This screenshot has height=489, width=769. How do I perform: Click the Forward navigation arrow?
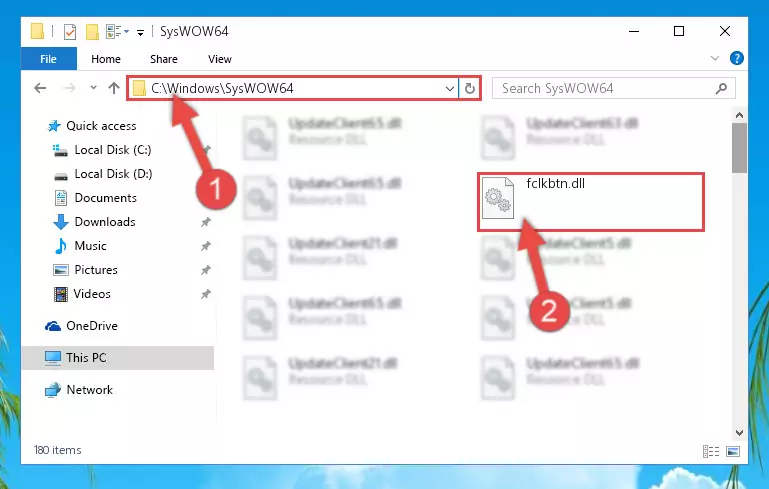(69, 88)
